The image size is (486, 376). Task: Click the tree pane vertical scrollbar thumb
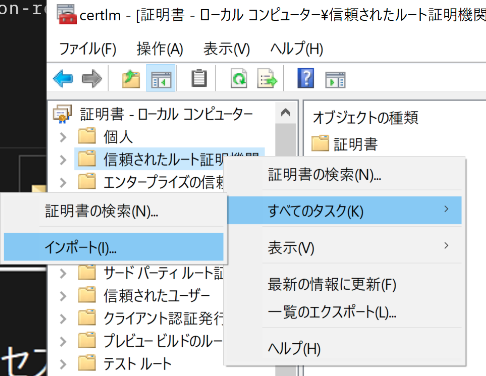pos(285,140)
